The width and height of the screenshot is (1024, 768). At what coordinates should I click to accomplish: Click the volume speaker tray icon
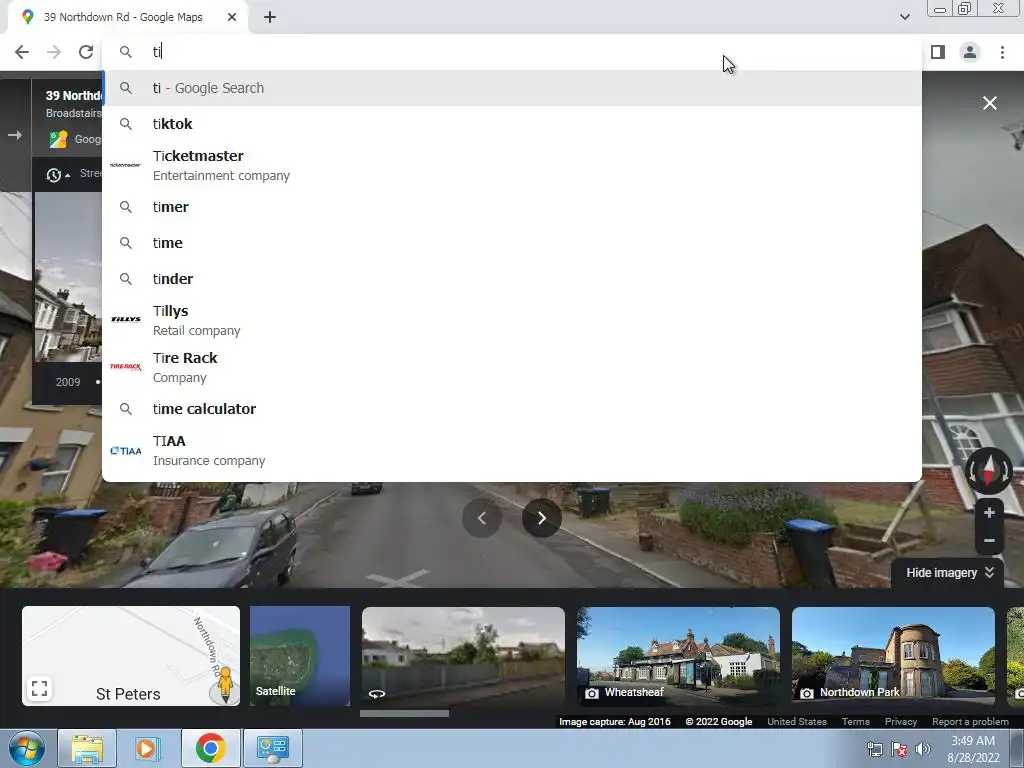point(922,749)
